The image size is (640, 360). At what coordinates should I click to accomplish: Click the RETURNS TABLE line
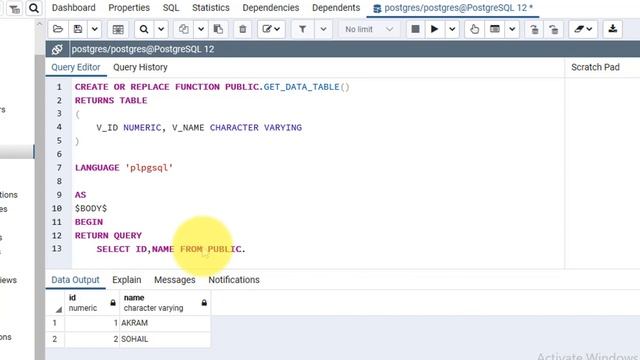tap(111, 100)
